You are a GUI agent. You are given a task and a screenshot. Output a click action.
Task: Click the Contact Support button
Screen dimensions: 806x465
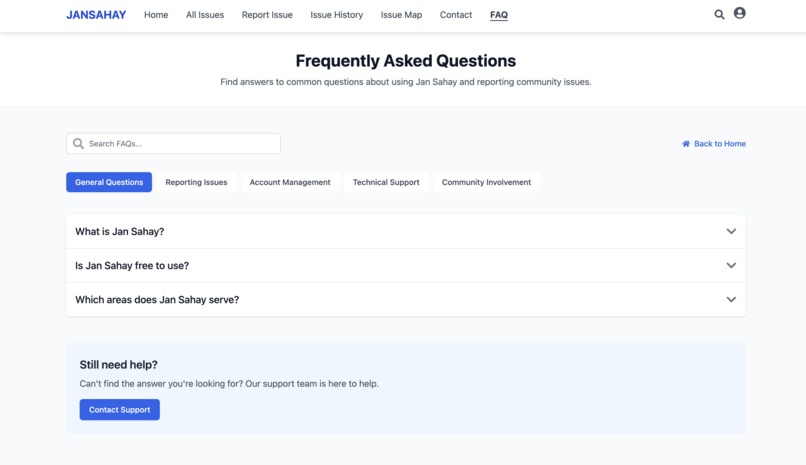click(120, 410)
